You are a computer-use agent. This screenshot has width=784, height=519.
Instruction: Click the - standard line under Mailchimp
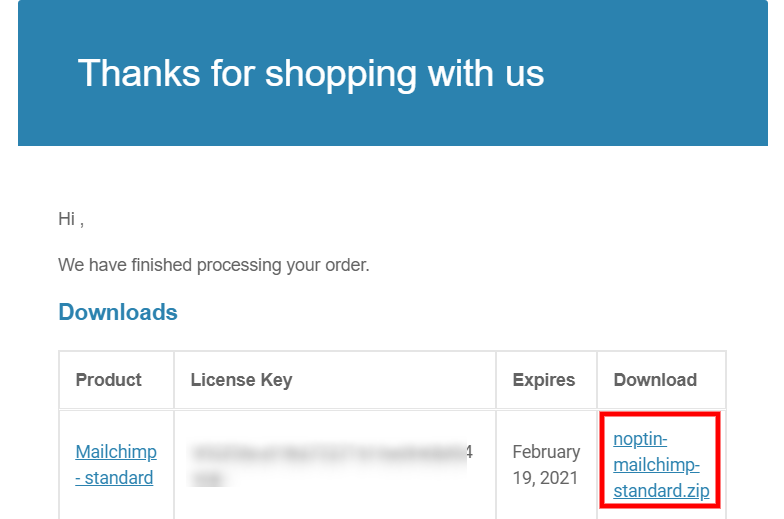point(115,478)
